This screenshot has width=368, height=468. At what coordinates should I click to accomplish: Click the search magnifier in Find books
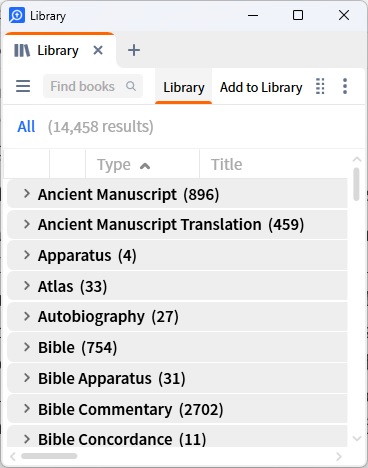pos(131,86)
